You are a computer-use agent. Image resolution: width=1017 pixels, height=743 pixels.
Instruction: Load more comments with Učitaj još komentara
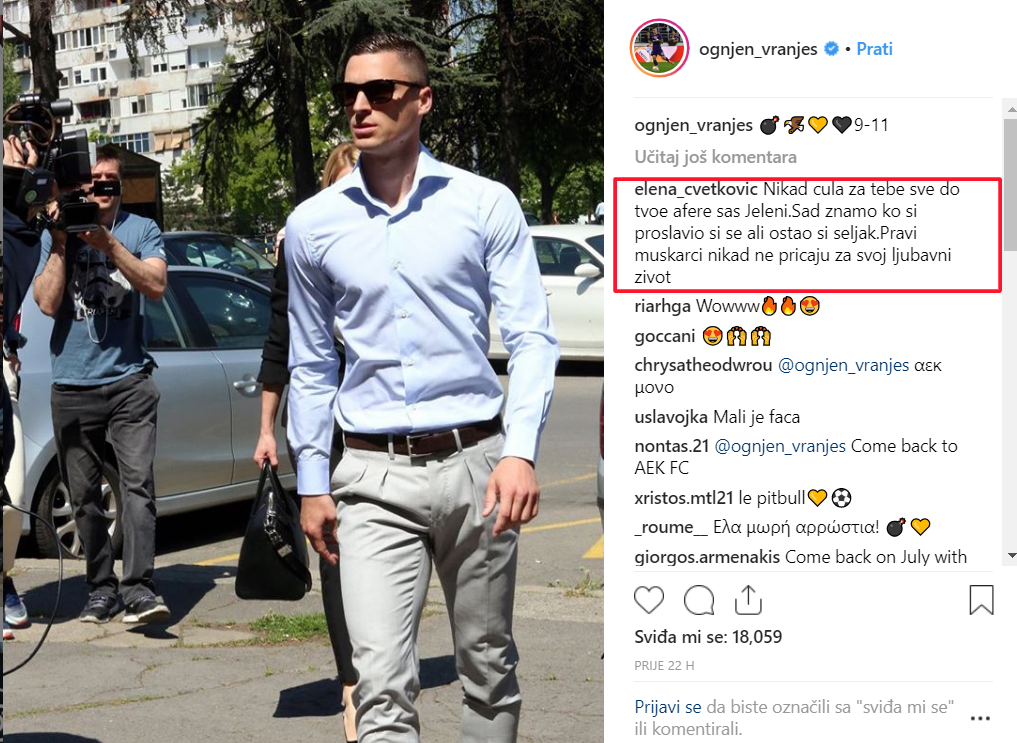[715, 157]
